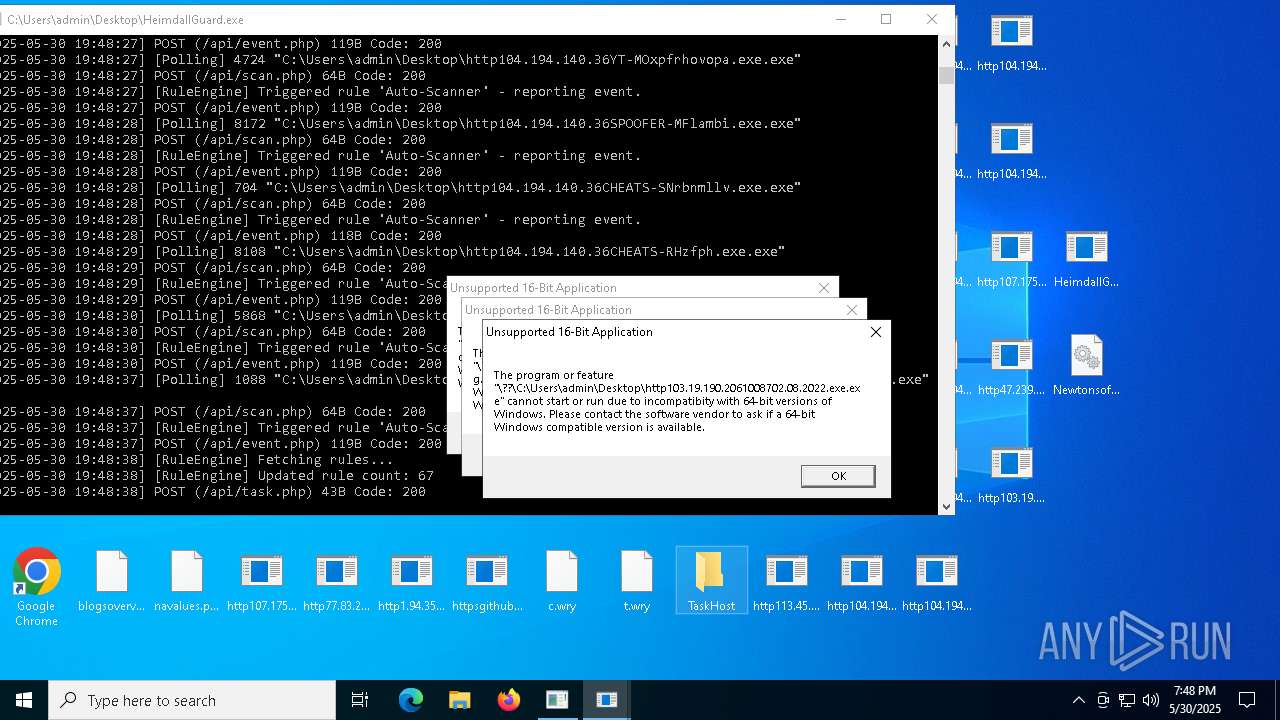Select the httpsgithub... desktop icon

coord(487,581)
